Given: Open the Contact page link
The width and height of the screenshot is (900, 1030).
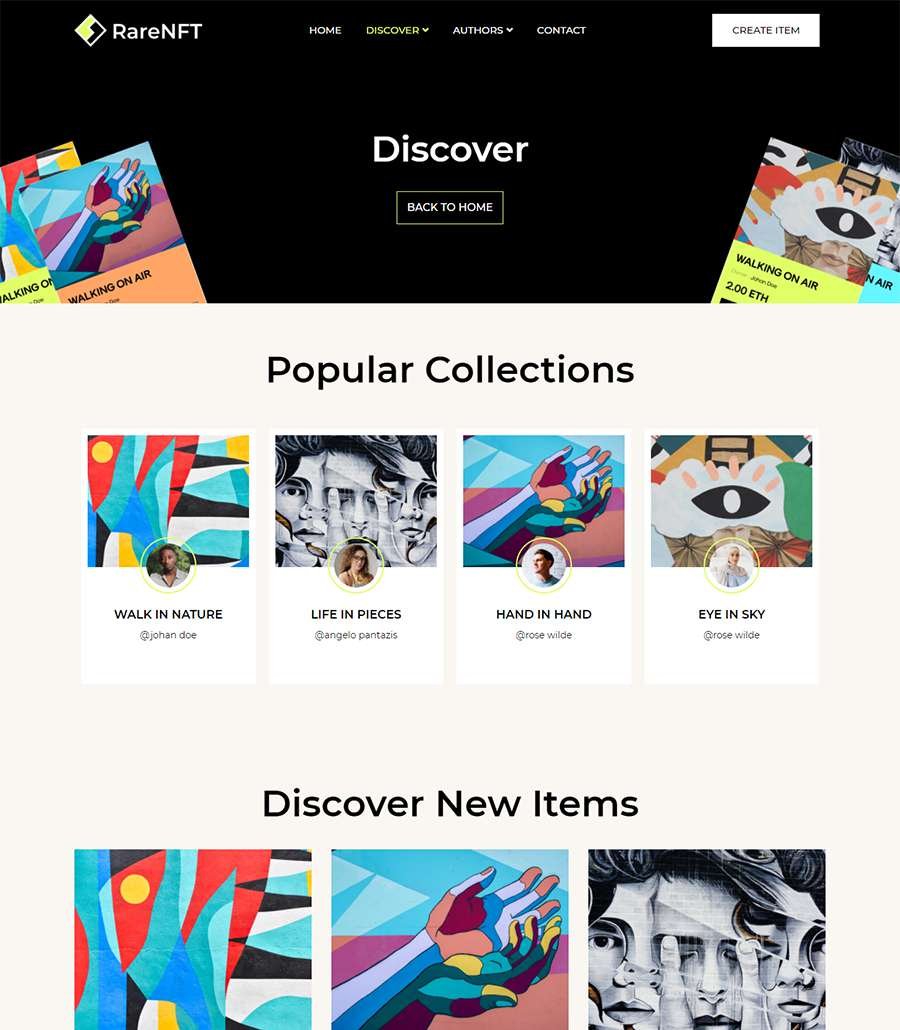Looking at the screenshot, I should click(561, 30).
